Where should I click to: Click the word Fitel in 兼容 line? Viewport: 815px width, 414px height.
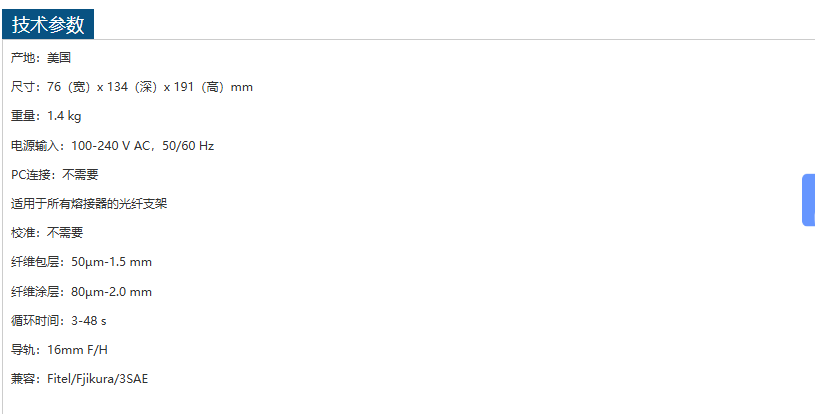[x=61, y=379]
